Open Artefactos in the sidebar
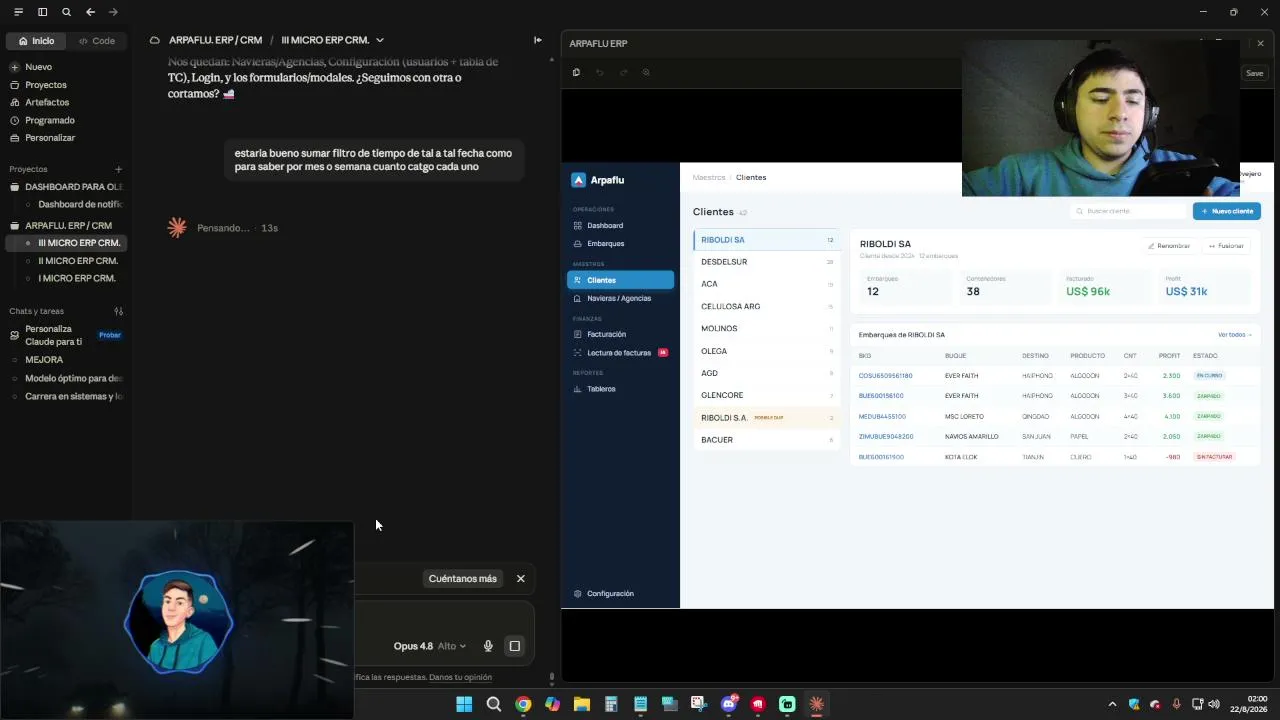 point(47,102)
